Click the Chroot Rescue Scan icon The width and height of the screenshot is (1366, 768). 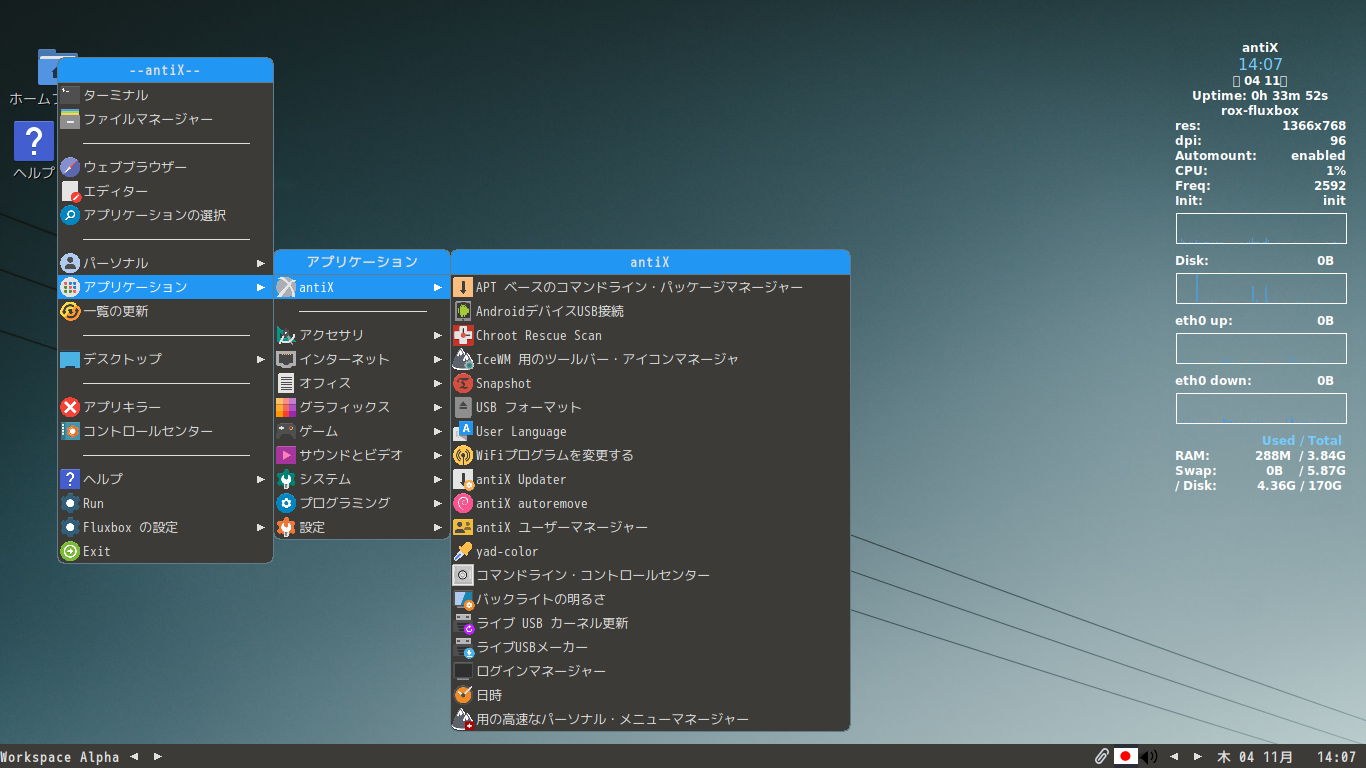(x=463, y=335)
